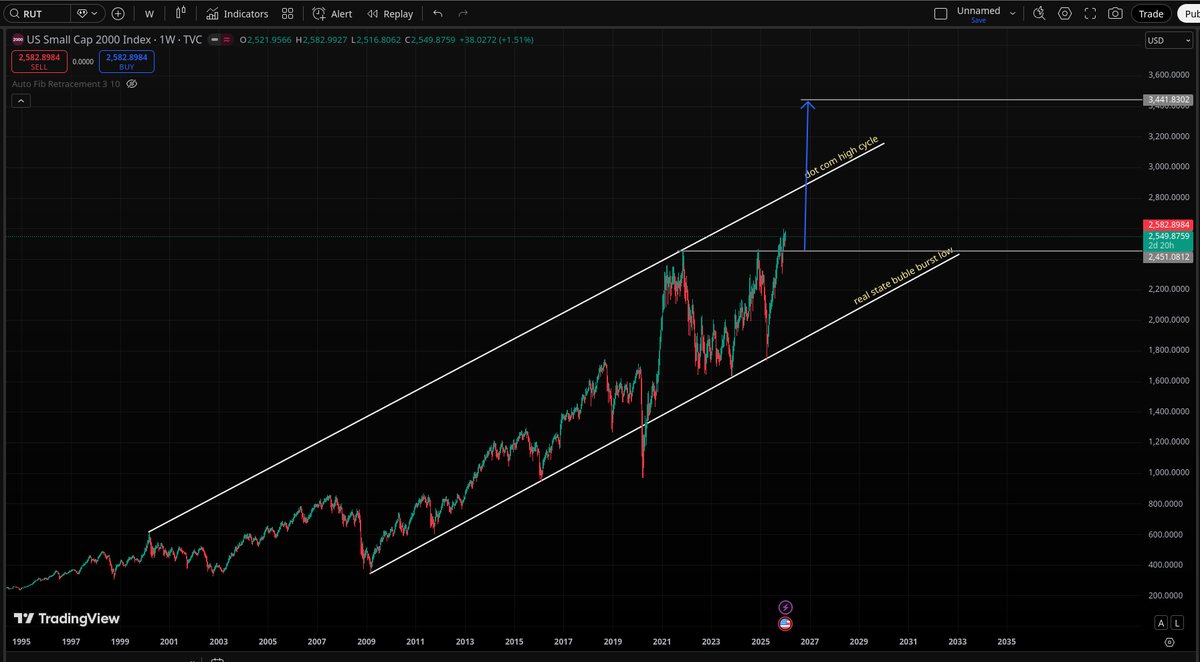The image size is (1200, 662).
Task: Select the 2,451.0812 price label
Action: pyautogui.click(x=1168, y=257)
